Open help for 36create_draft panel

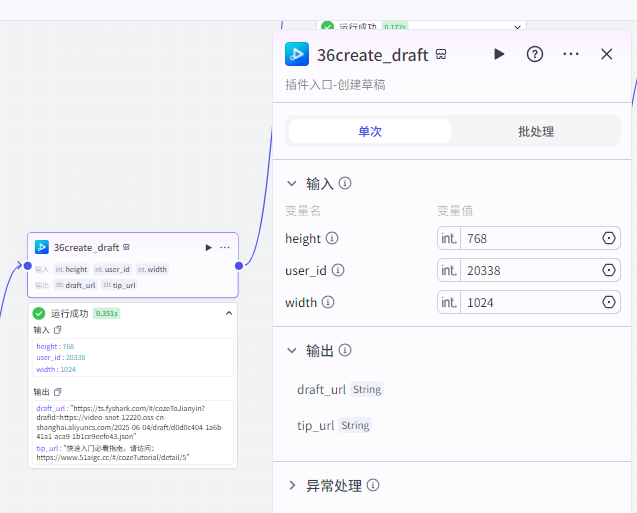[535, 54]
